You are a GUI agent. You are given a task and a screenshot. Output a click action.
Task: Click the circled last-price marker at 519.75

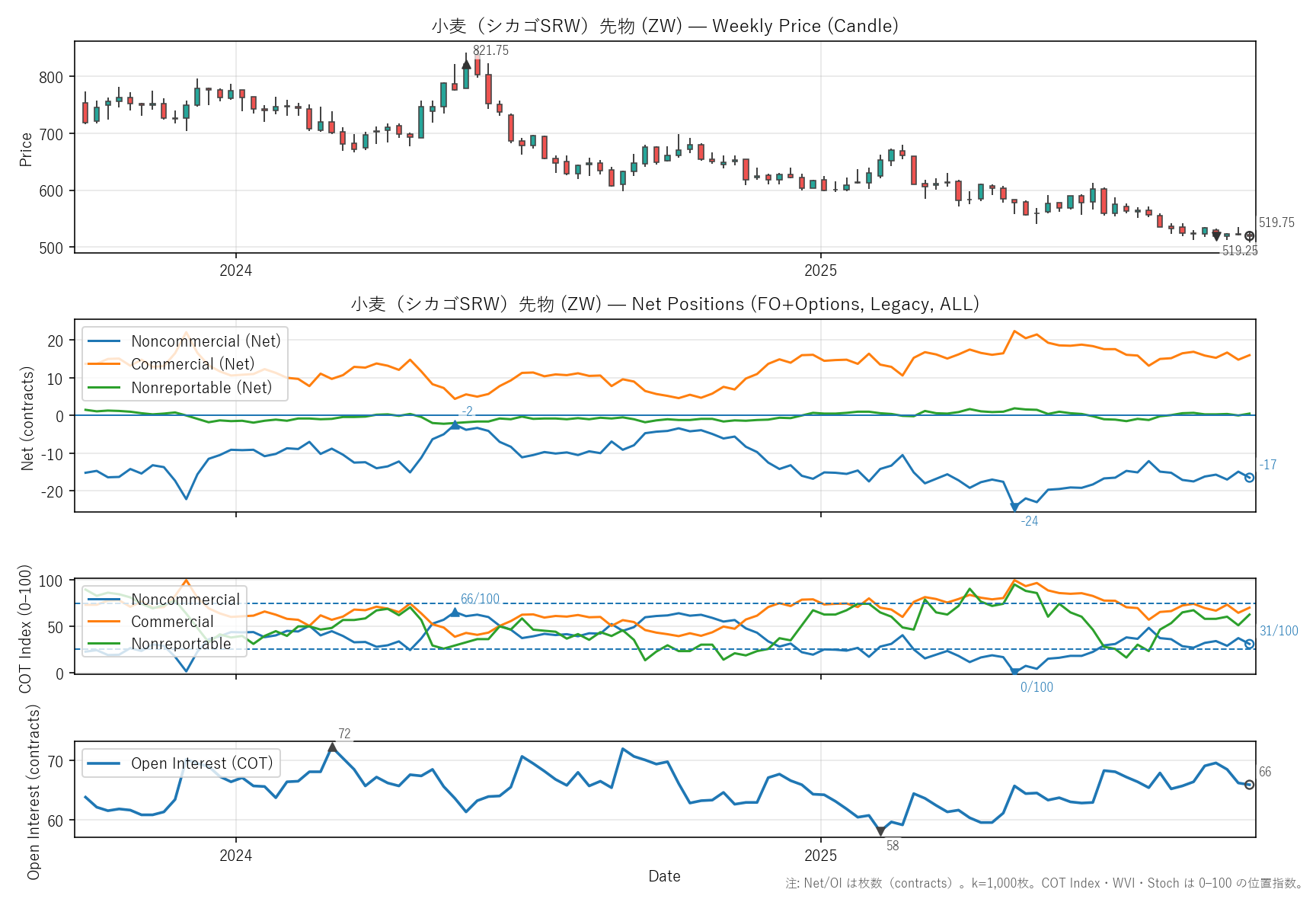click(x=1250, y=236)
